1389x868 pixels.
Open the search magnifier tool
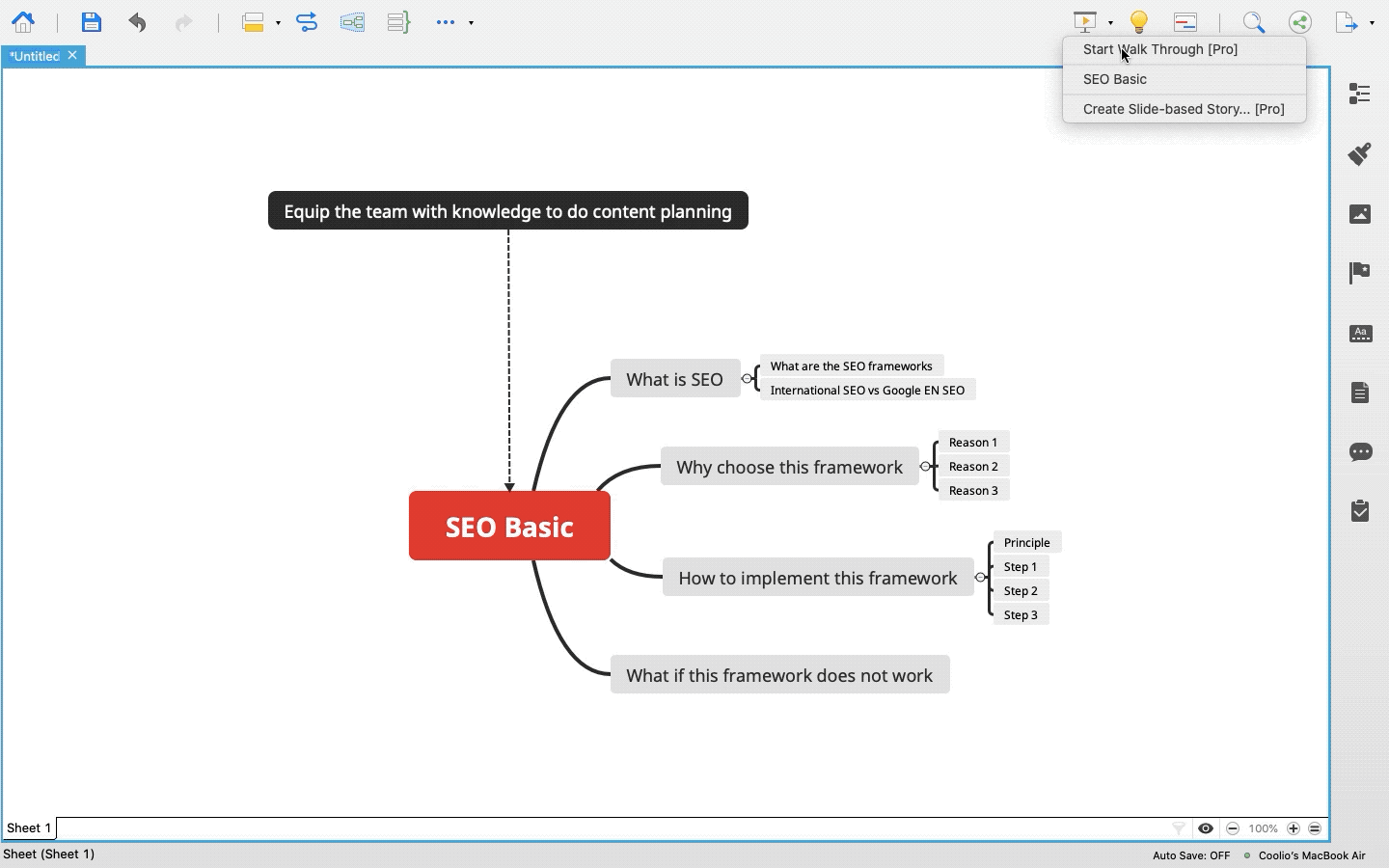[x=1254, y=22]
